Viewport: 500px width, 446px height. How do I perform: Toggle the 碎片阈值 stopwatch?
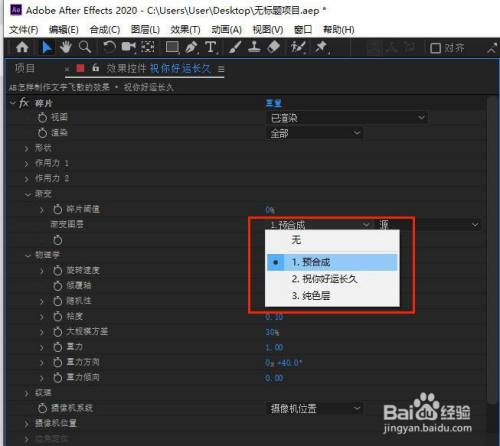[58, 209]
